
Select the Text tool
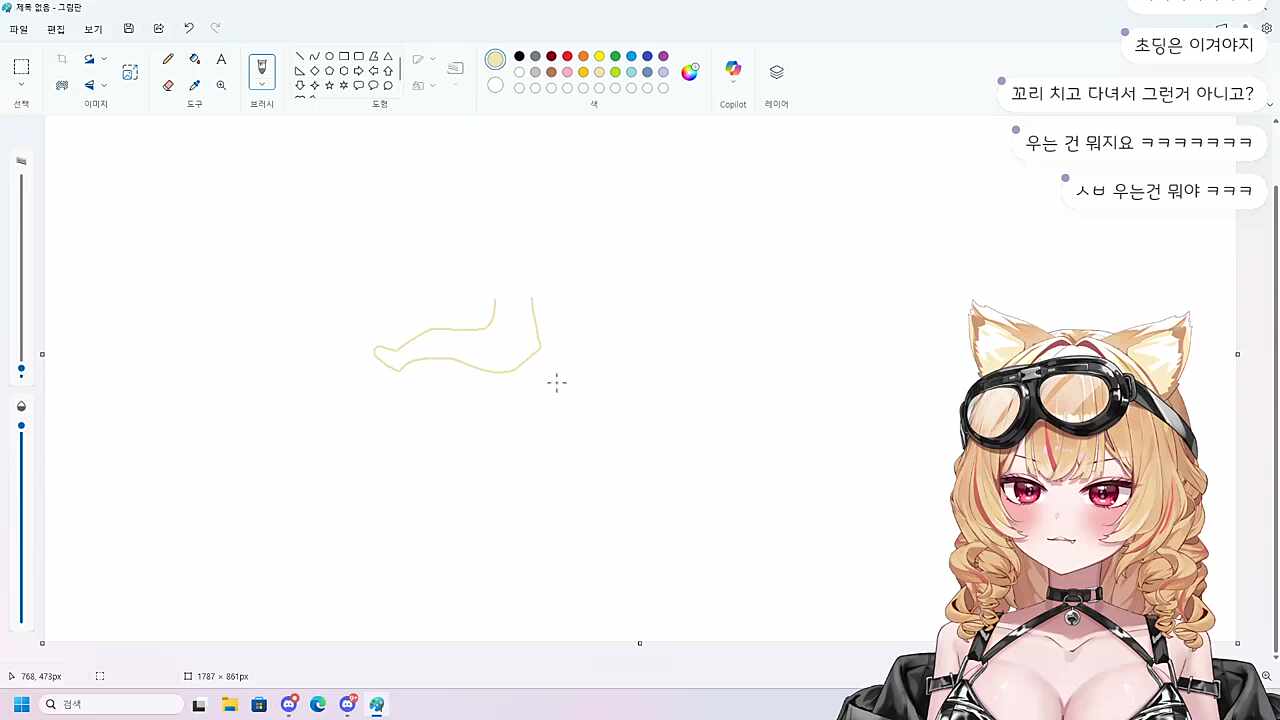pos(221,59)
